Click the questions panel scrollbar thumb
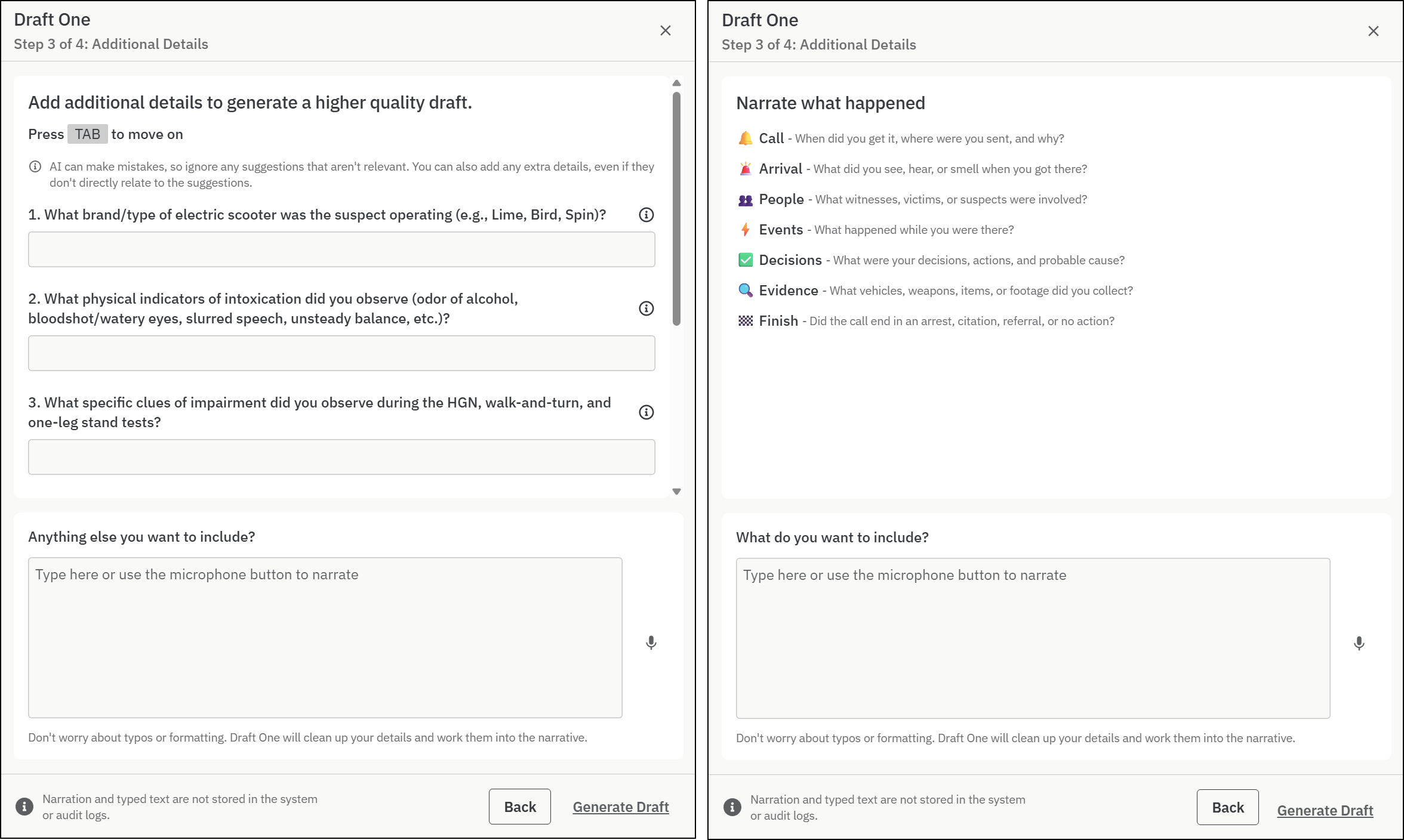 pyautogui.click(x=676, y=209)
